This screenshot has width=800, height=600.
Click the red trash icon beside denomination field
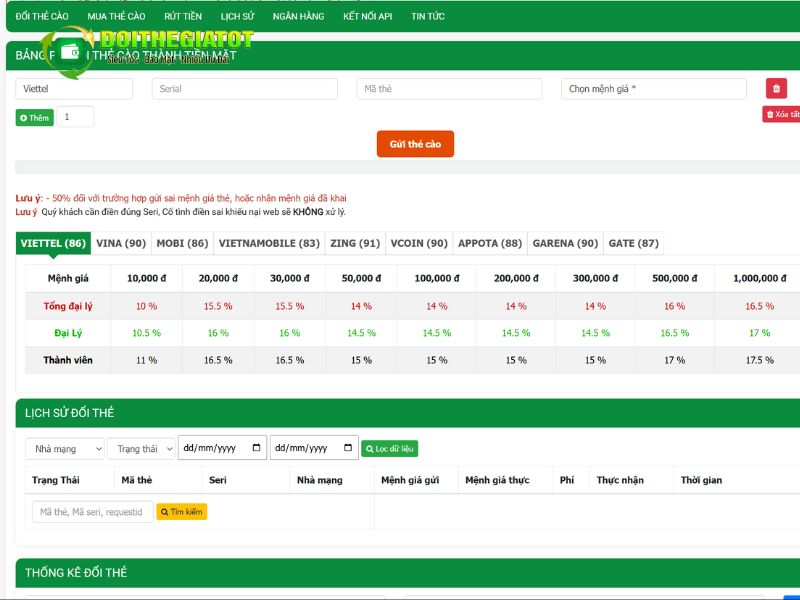coord(776,88)
